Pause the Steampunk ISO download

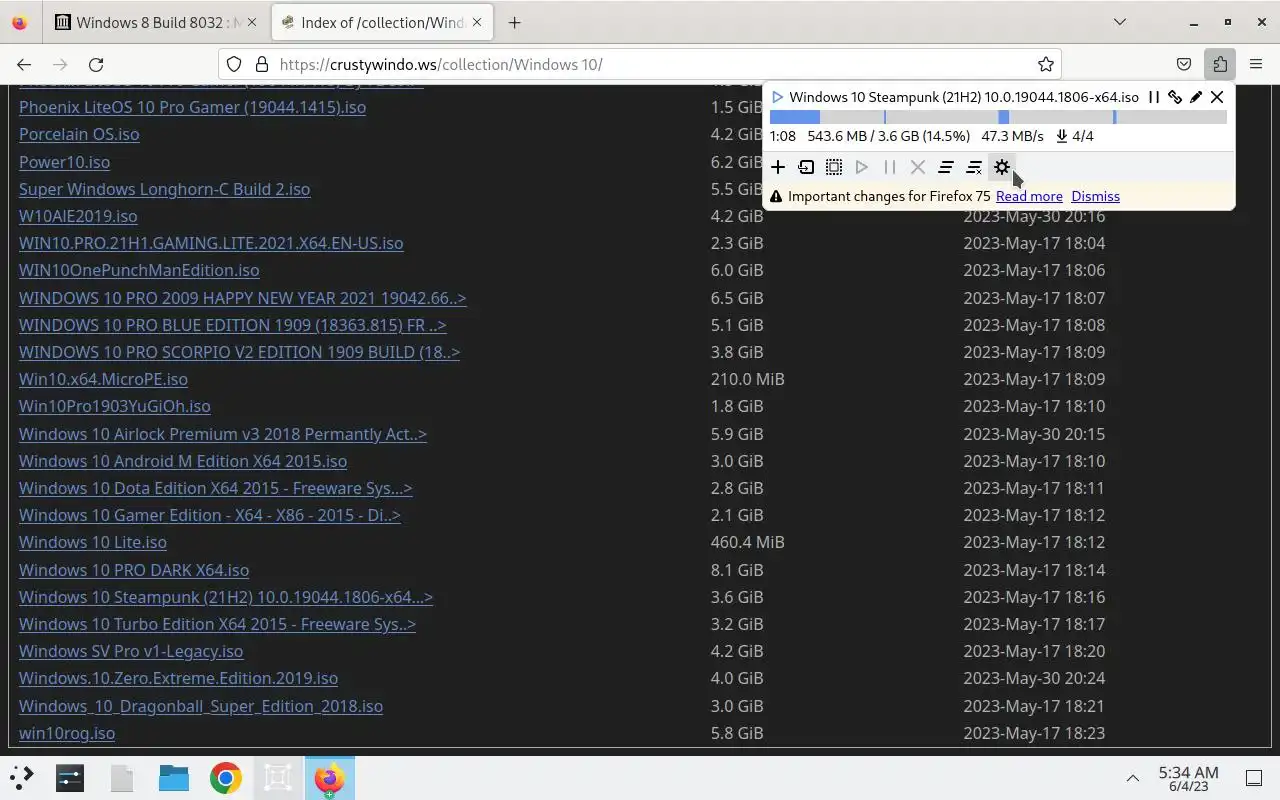[x=1153, y=97]
